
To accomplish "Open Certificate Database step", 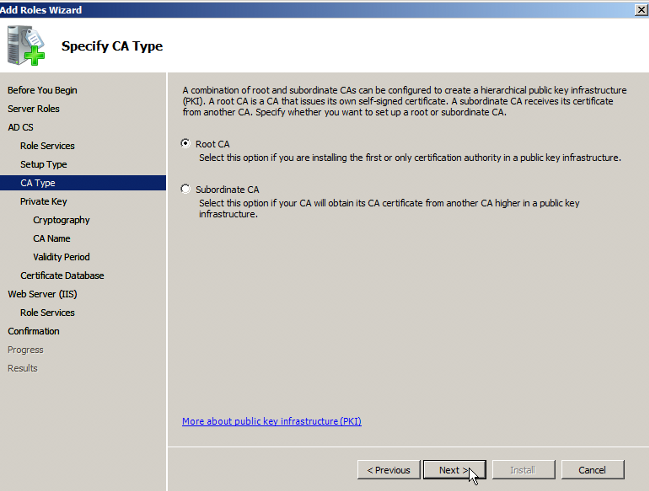I will [62, 275].
